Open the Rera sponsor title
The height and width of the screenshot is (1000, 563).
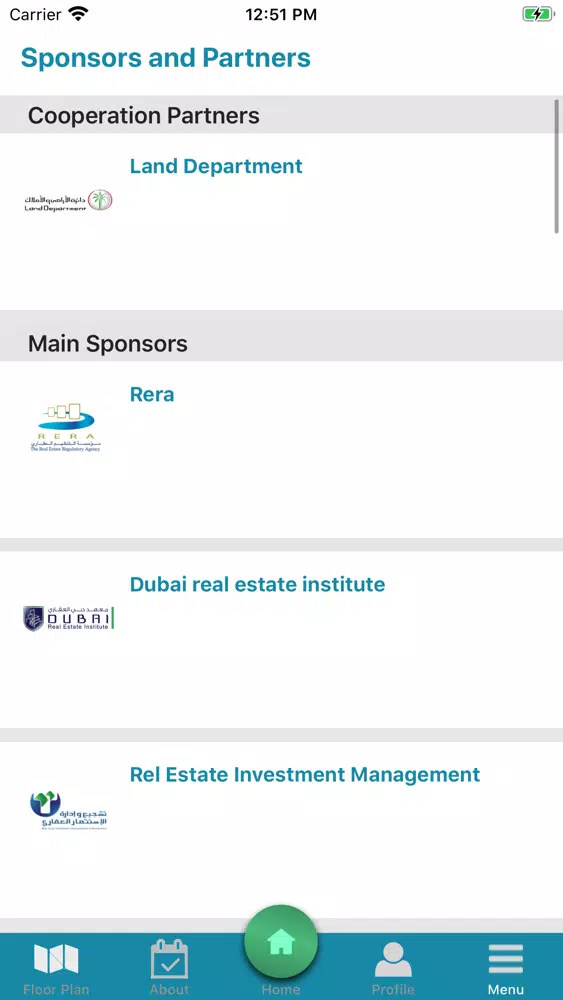point(152,394)
